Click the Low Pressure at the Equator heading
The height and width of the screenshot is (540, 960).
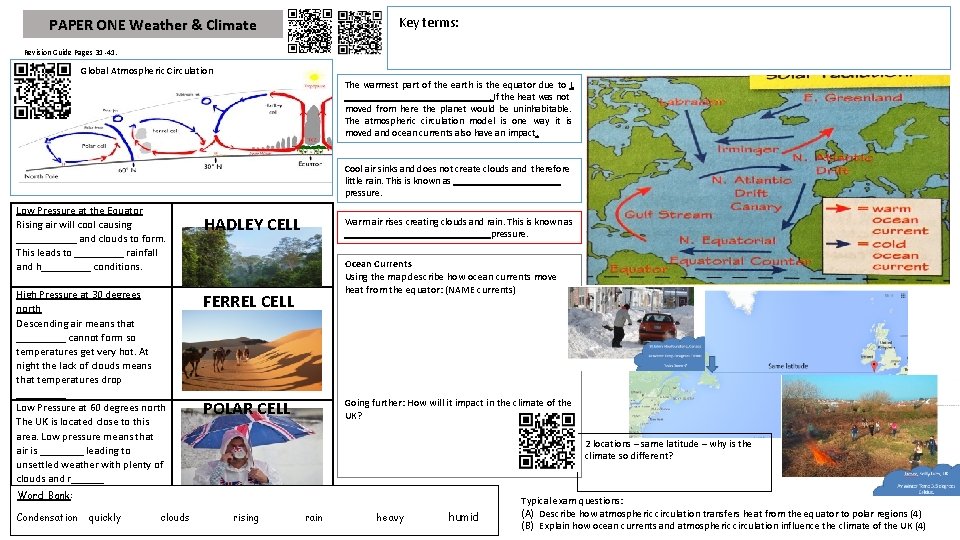[x=80, y=211]
